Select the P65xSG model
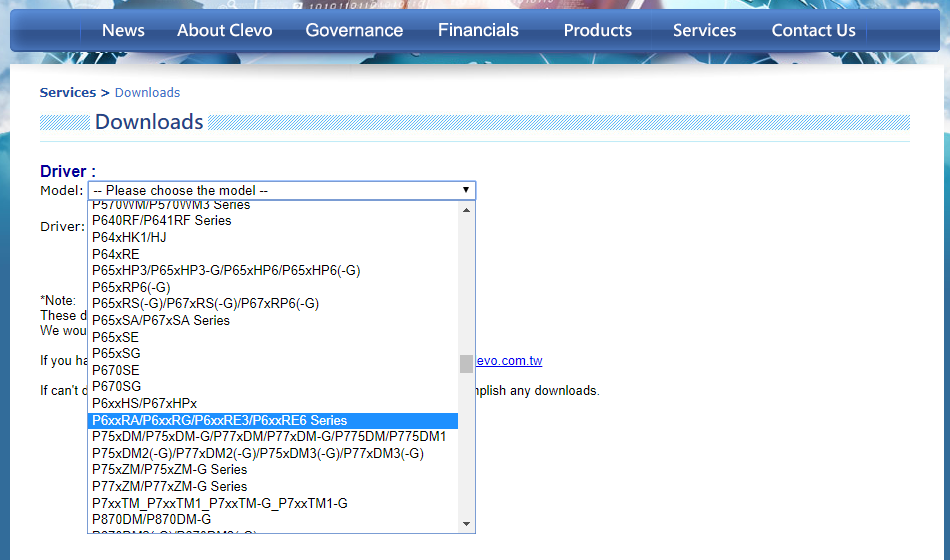 pyautogui.click(x=273, y=353)
